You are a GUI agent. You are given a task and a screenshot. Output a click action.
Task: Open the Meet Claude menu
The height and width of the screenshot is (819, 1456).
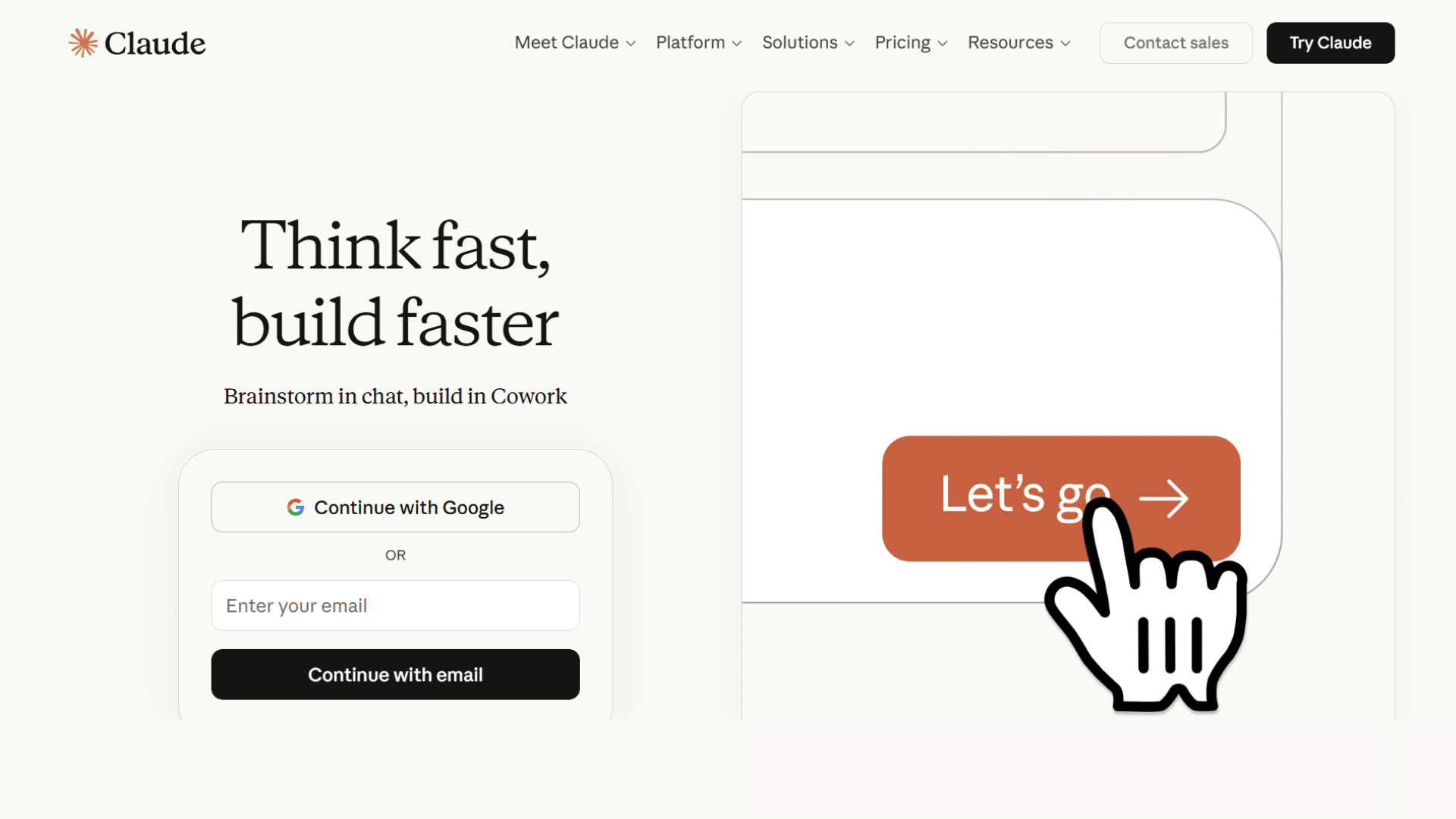[575, 42]
